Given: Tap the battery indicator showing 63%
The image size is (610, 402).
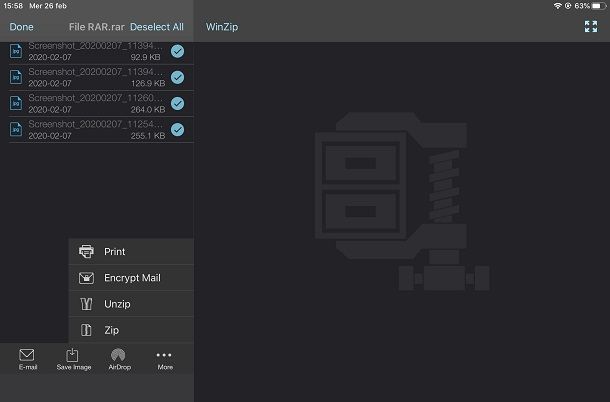Looking at the screenshot, I should [x=590, y=6].
